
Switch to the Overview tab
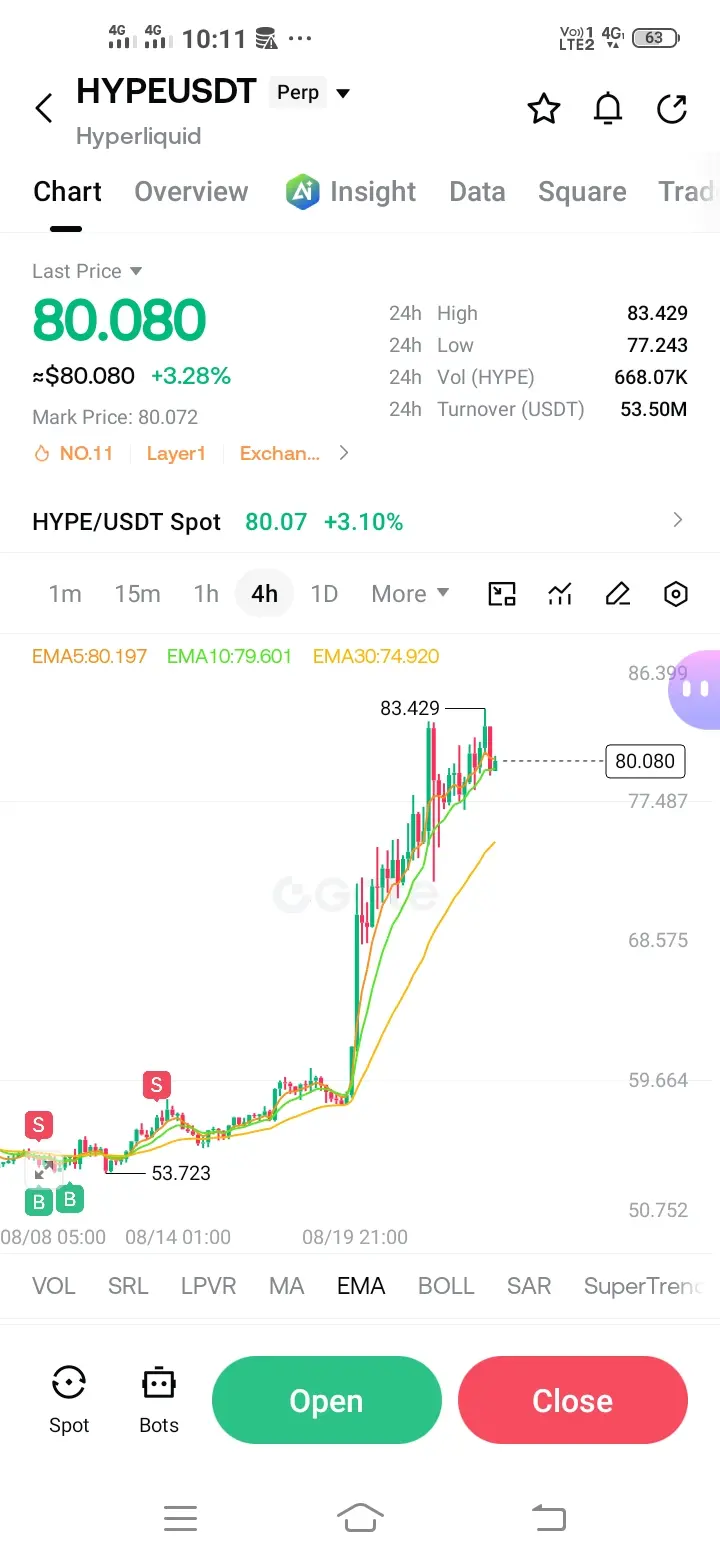(x=191, y=192)
